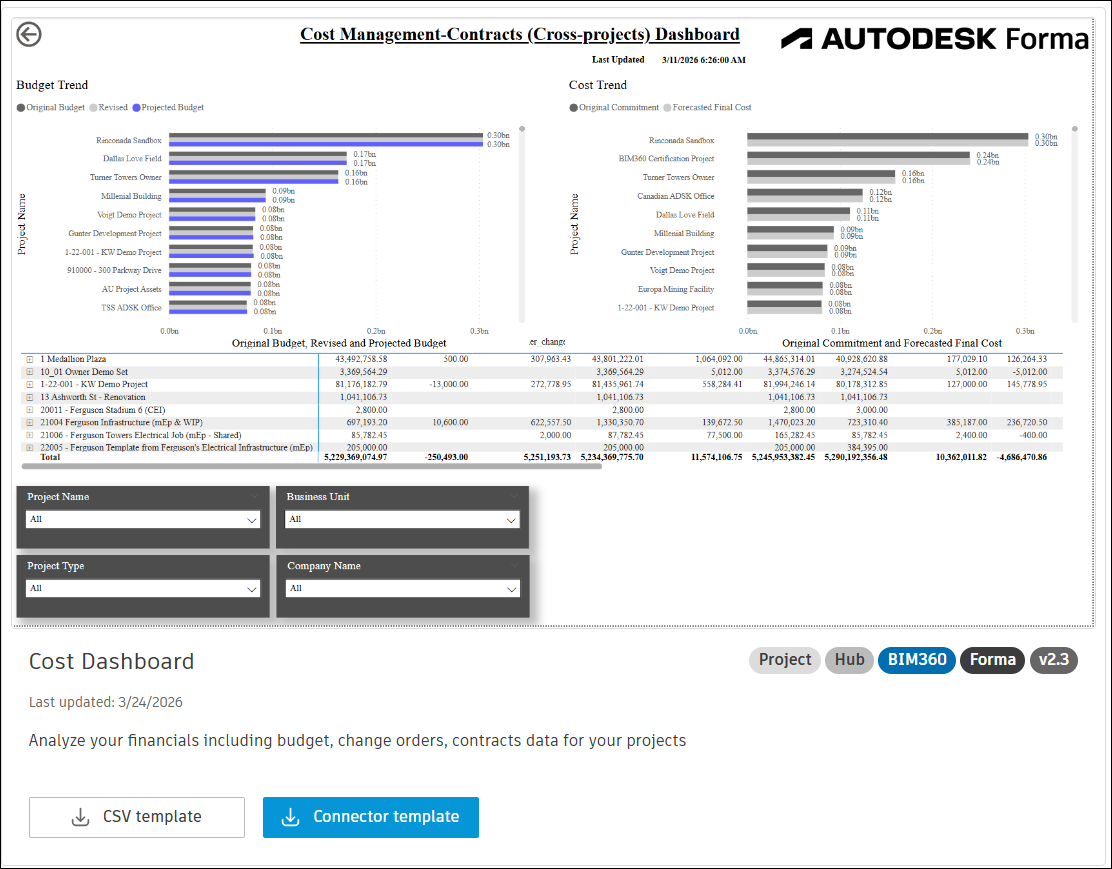
Task: Click the CSV template download icon
Action: 81,817
